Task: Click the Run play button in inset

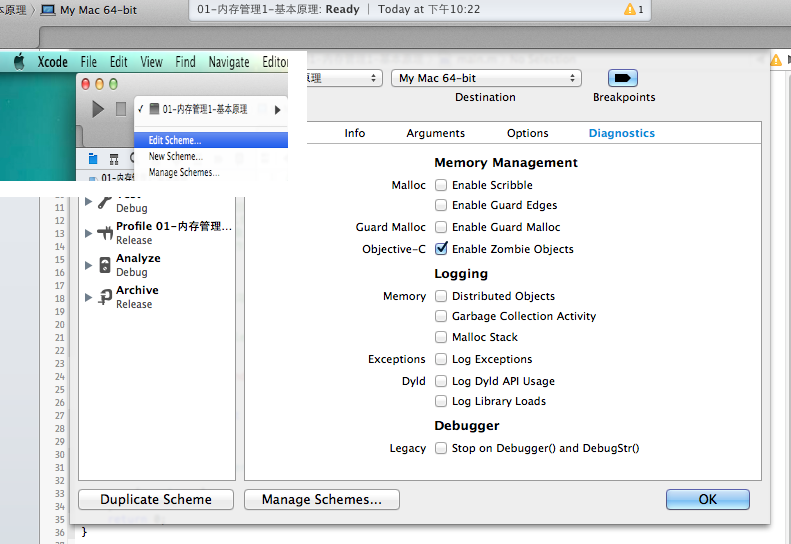Action: pos(98,109)
